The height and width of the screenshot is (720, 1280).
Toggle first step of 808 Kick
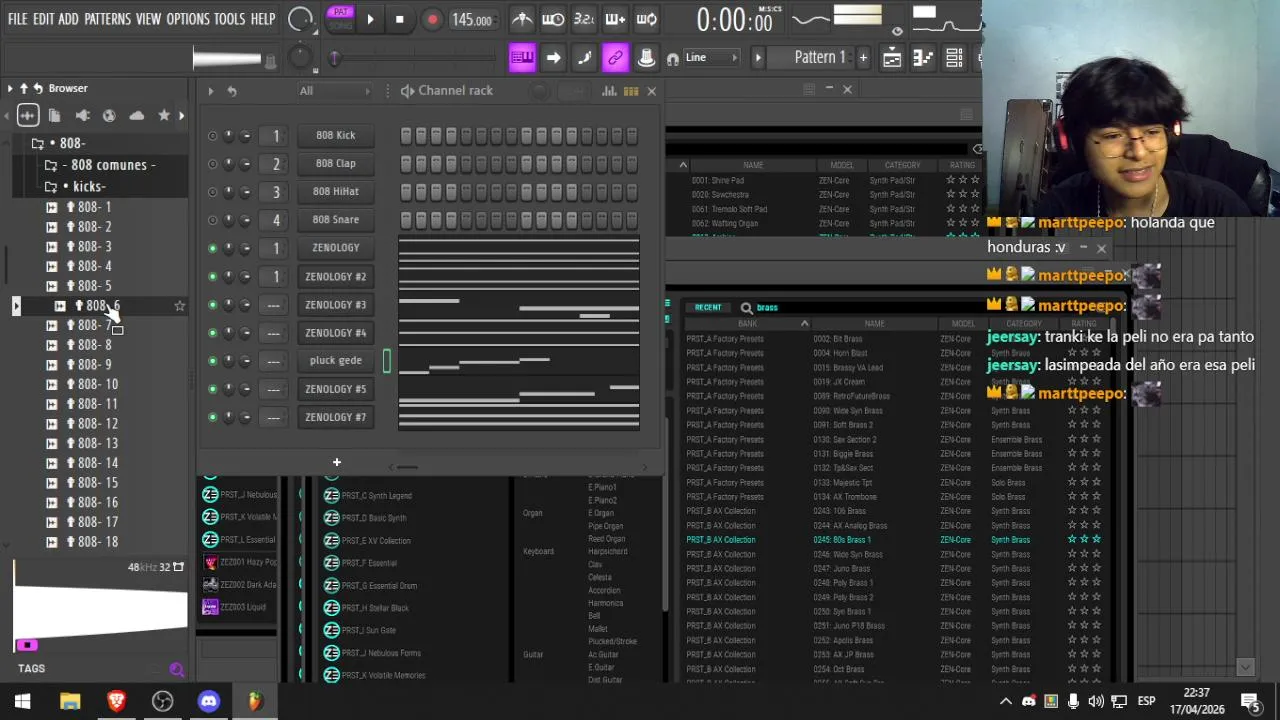coord(406,135)
